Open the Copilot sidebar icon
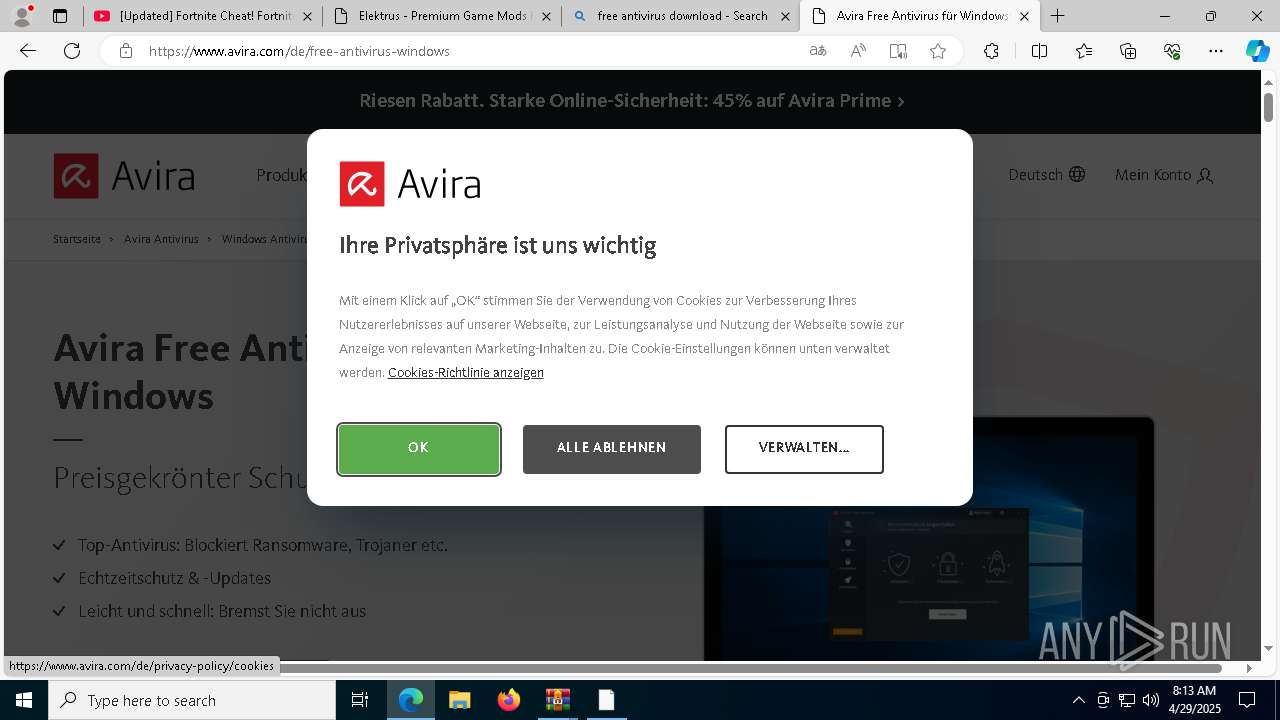Viewport: 1280px width, 720px height. pyautogui.click(x=1257, y=51)
